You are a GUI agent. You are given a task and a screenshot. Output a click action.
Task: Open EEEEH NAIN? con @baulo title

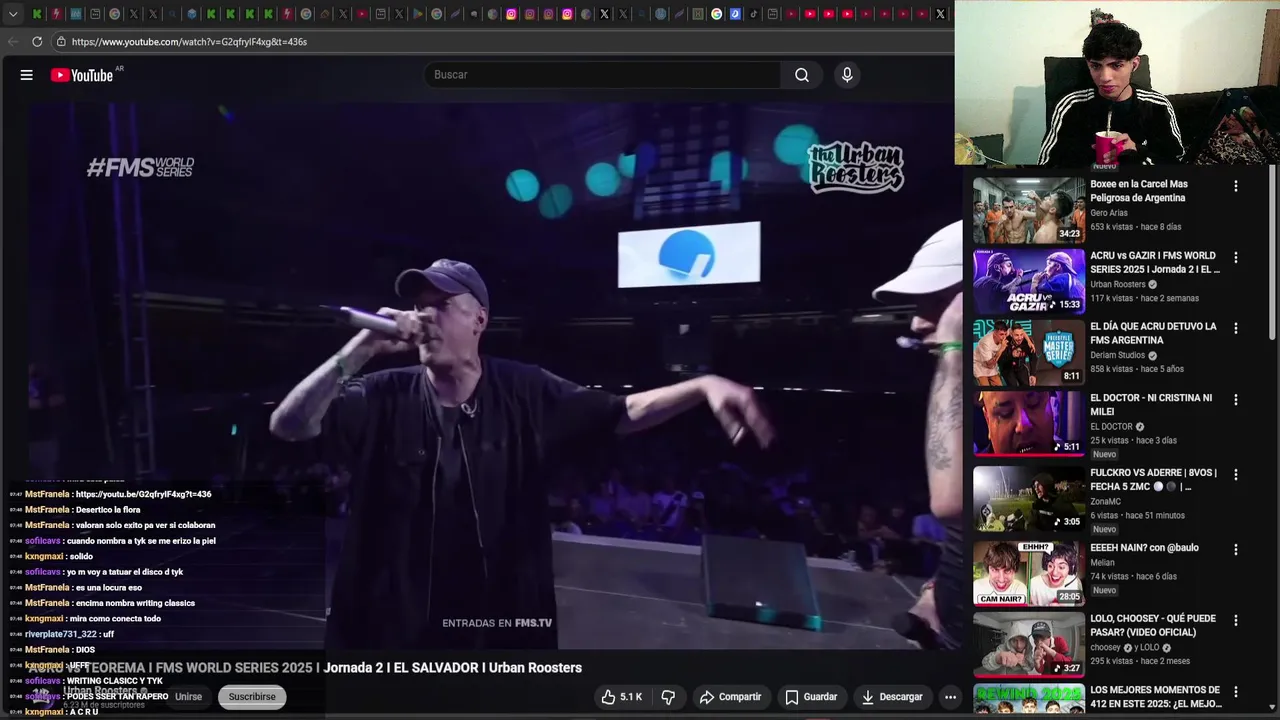(1144, 548)
